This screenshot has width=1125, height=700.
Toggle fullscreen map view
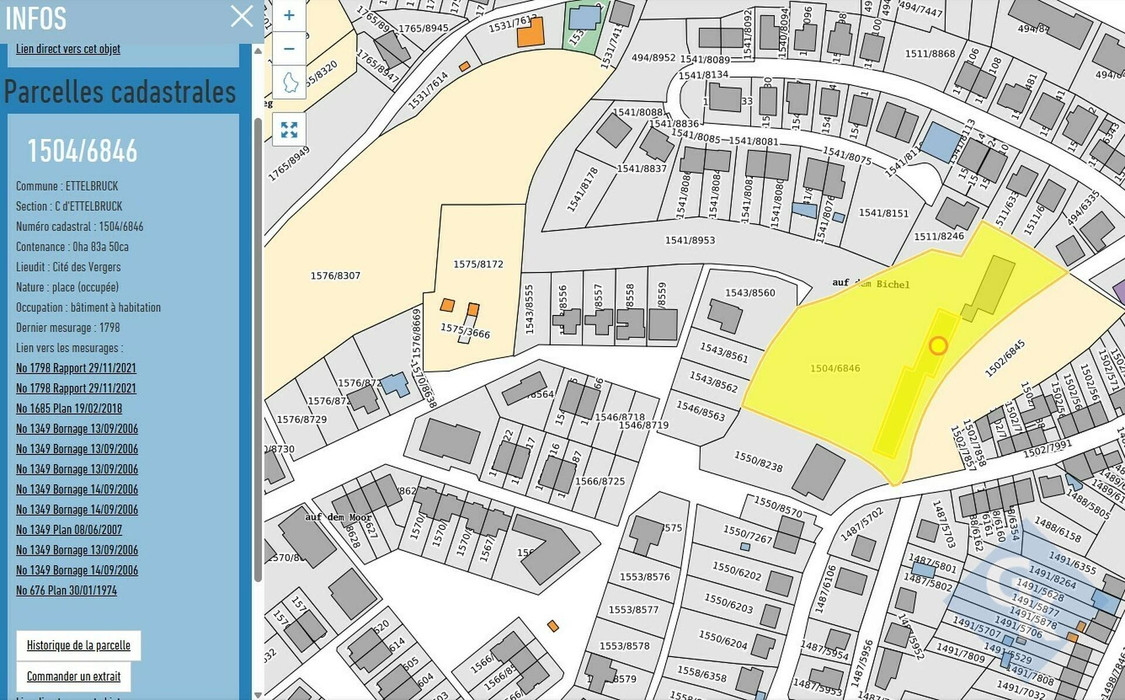[289, 130]
